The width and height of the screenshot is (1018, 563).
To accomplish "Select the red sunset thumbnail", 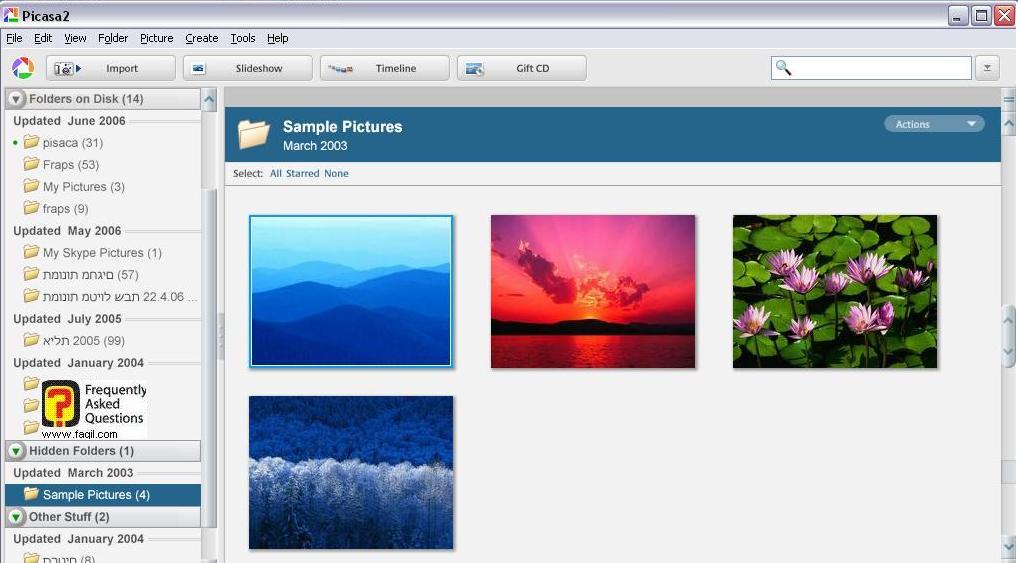I will 592,291.
